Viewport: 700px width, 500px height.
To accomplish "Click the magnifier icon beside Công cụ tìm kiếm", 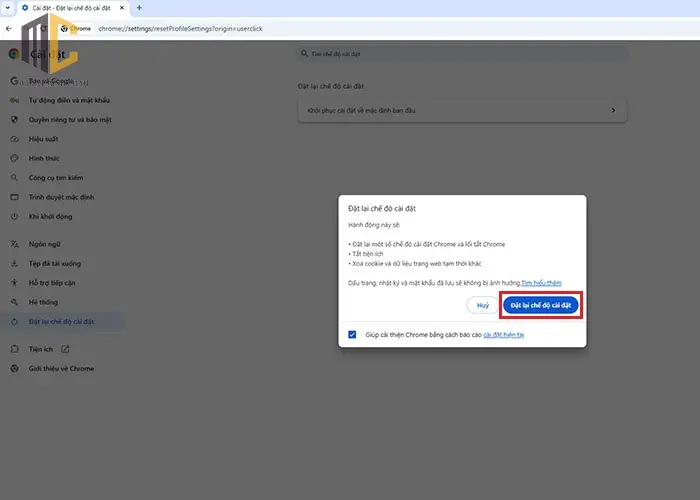I will 14,178.
